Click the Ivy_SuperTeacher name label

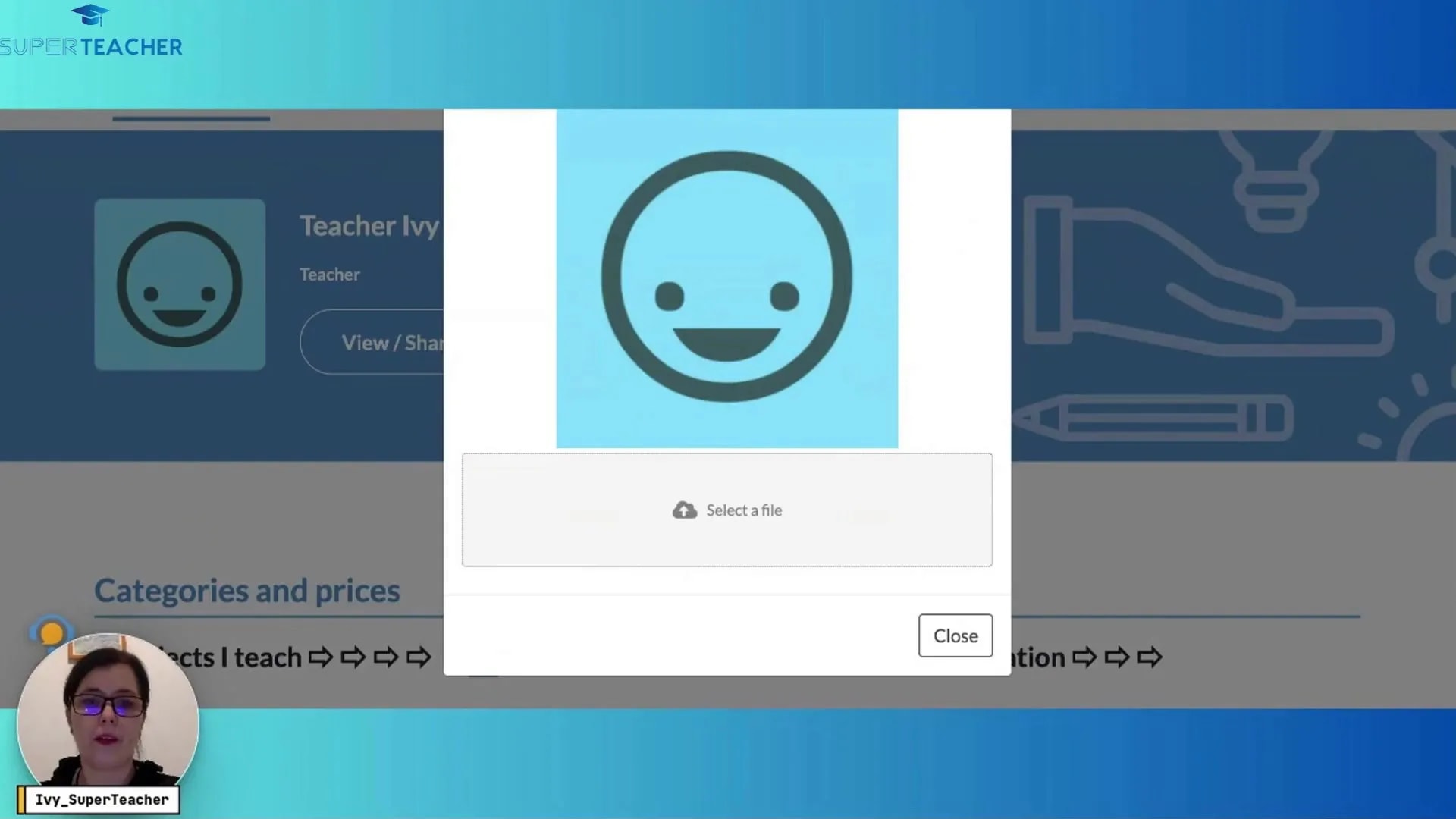pos(102,800)
